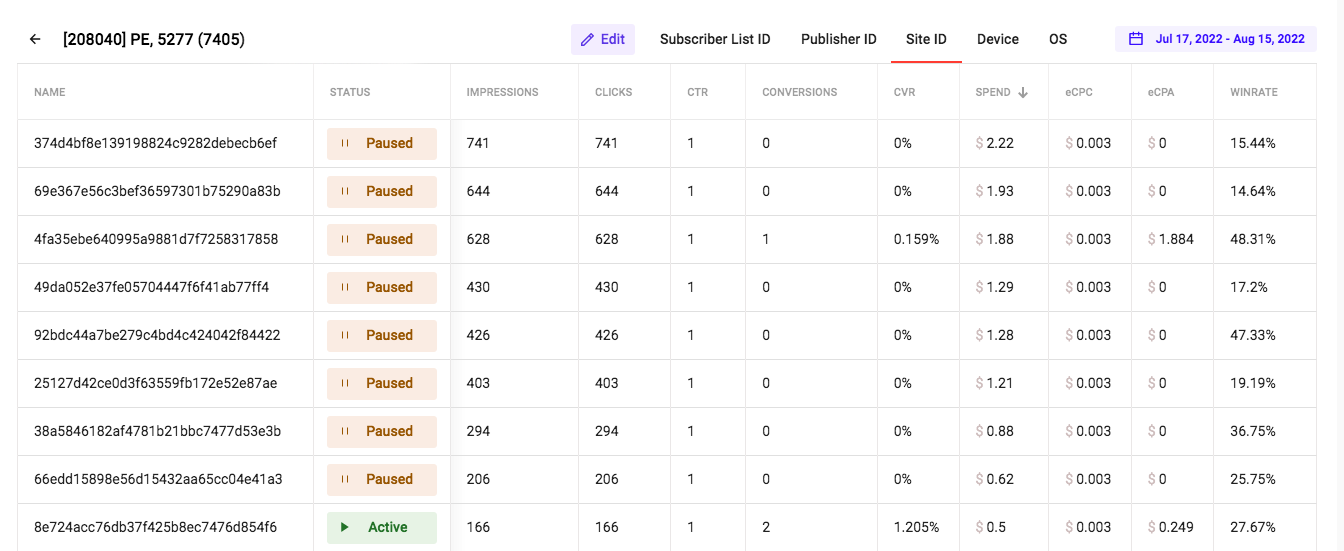Viewport: 1344px width, 551px height.
Task: Click the CVR value 1.205%
Action: point(917,527)
